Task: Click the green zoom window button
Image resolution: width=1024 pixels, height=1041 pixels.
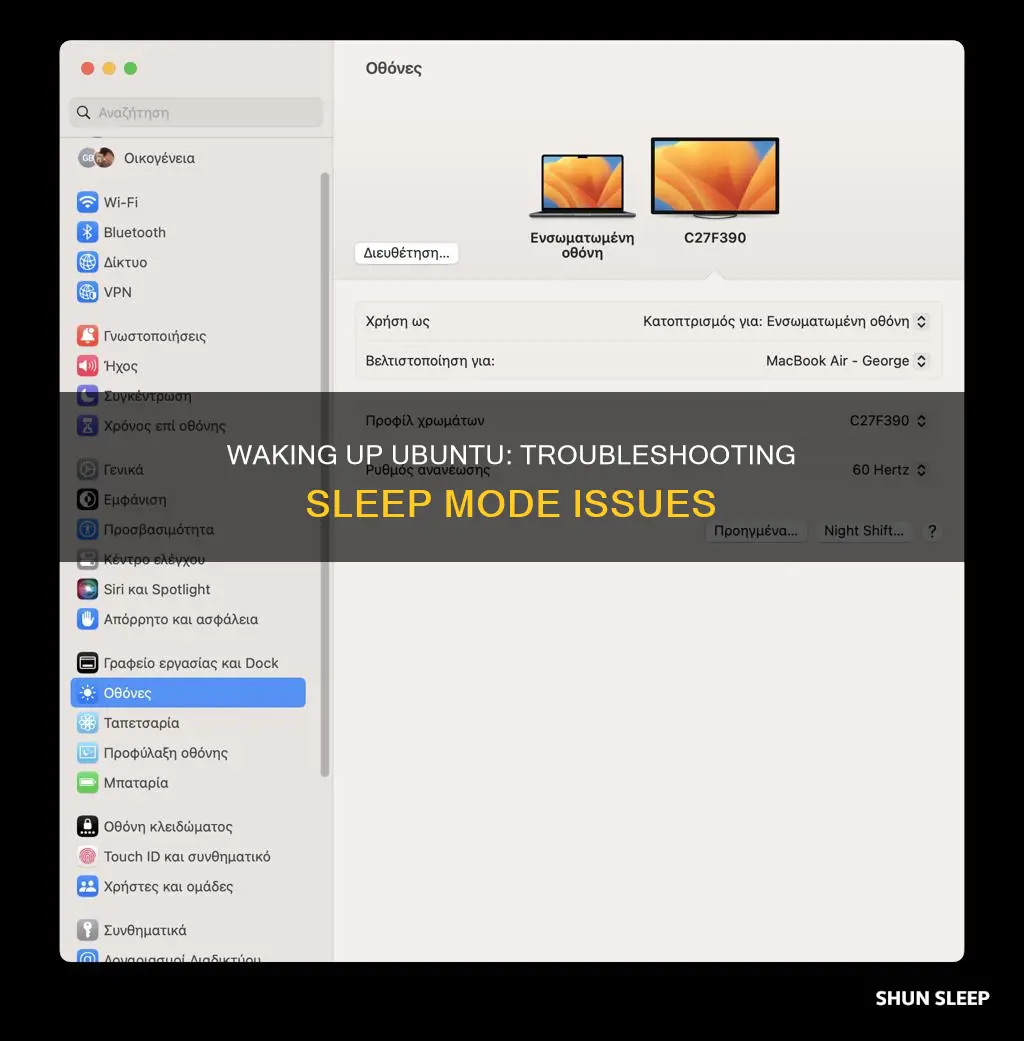Action: coord(130,68)
